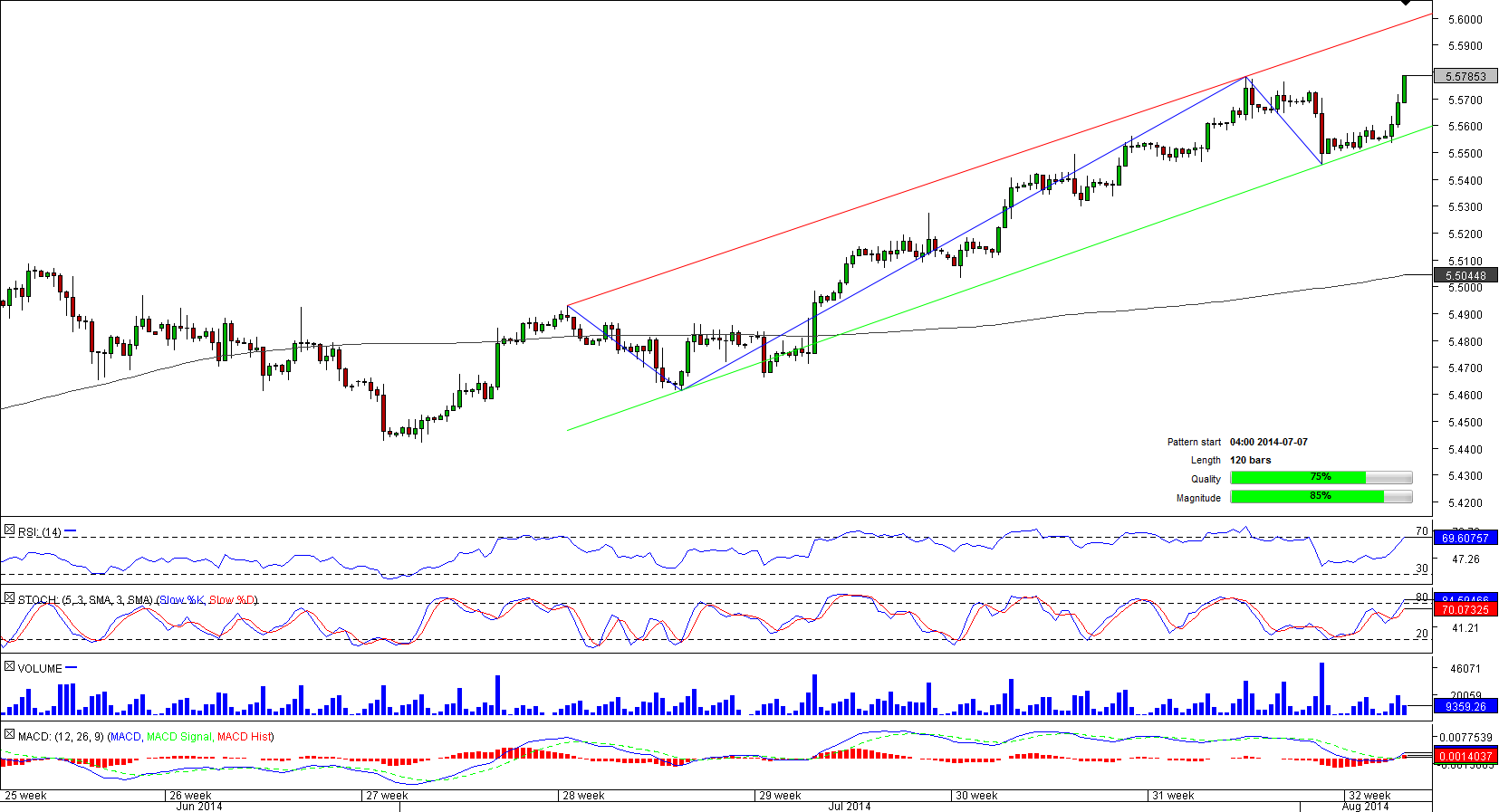This screenshot has width=1499, height=812.
Task: Click the Magnitude label
Action: click(x=1198, y=499)
